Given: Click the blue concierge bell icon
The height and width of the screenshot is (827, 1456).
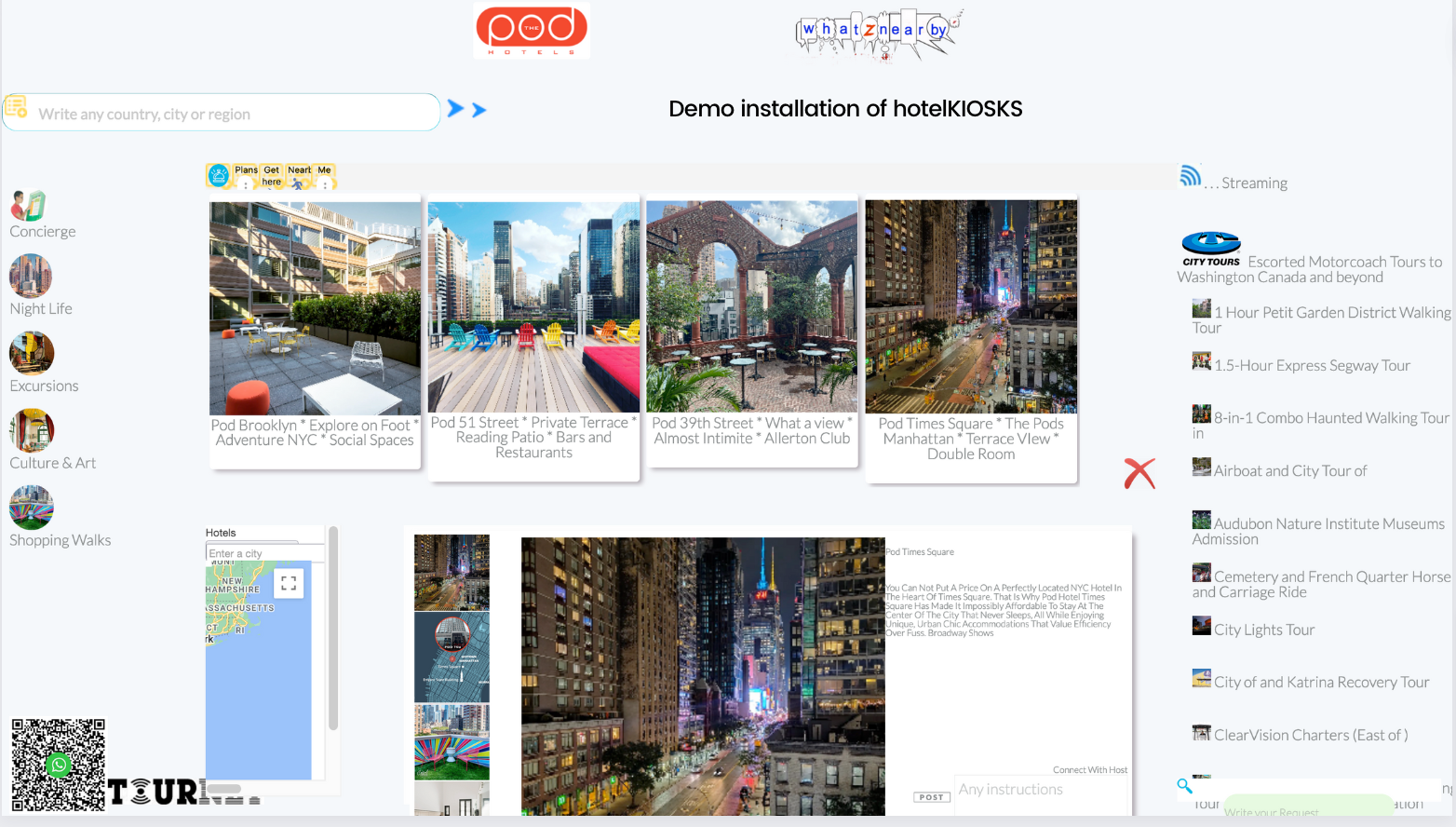Looking at the screenshot, I should pyautogui.click(x=219, y=175).
